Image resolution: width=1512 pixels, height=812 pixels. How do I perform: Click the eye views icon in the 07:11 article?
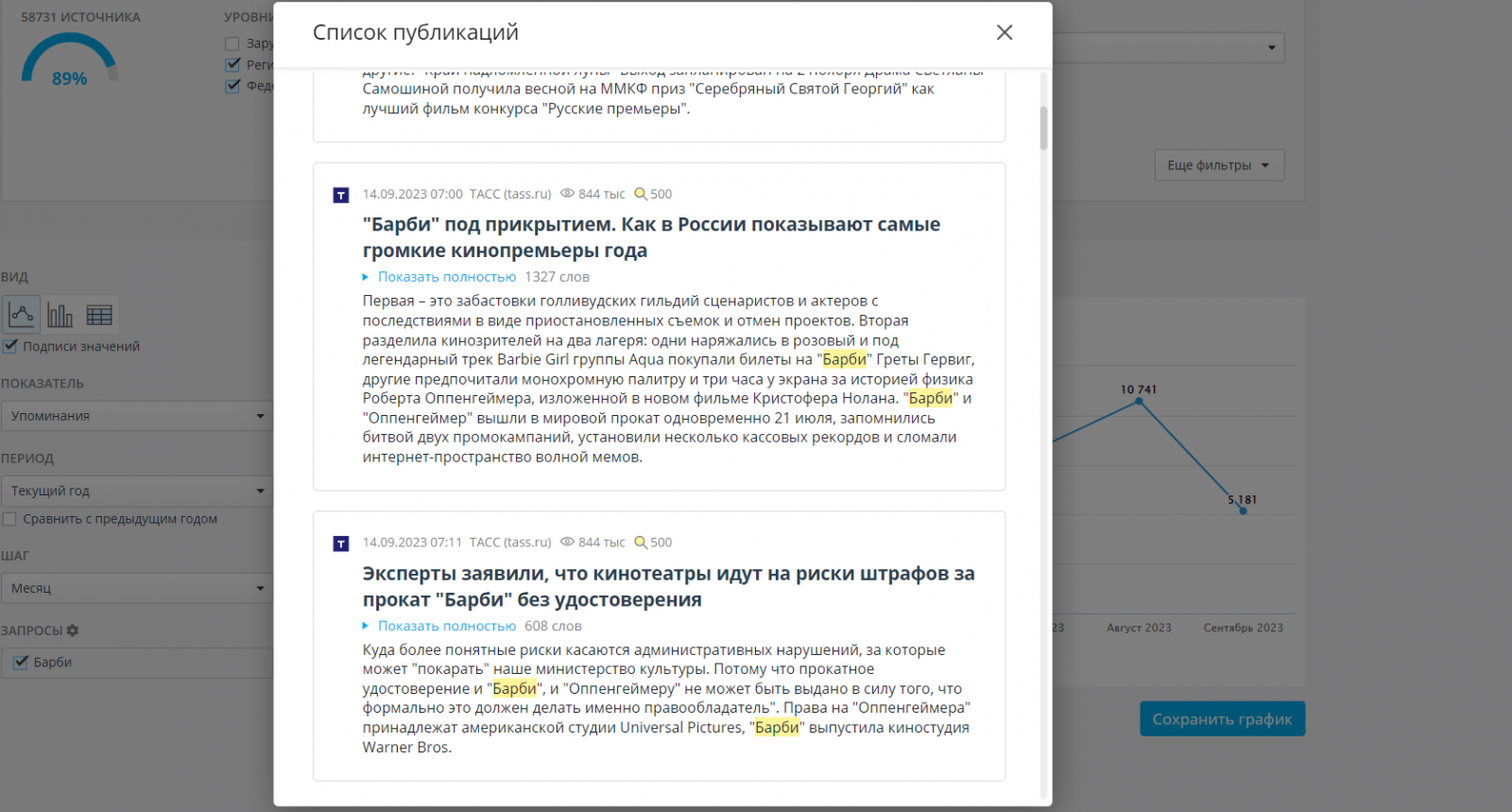567,543
